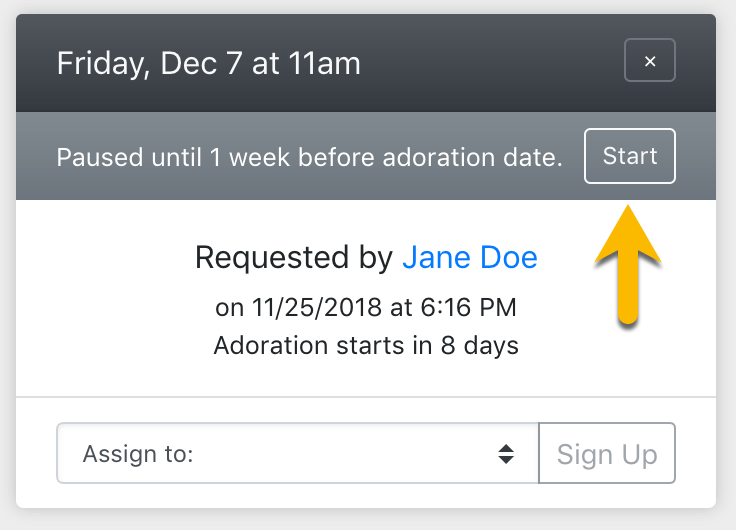Screen dimensions: 736x530
Task: Click "Adoration starts in 8 days" text
Action: [x=366, y=346]
